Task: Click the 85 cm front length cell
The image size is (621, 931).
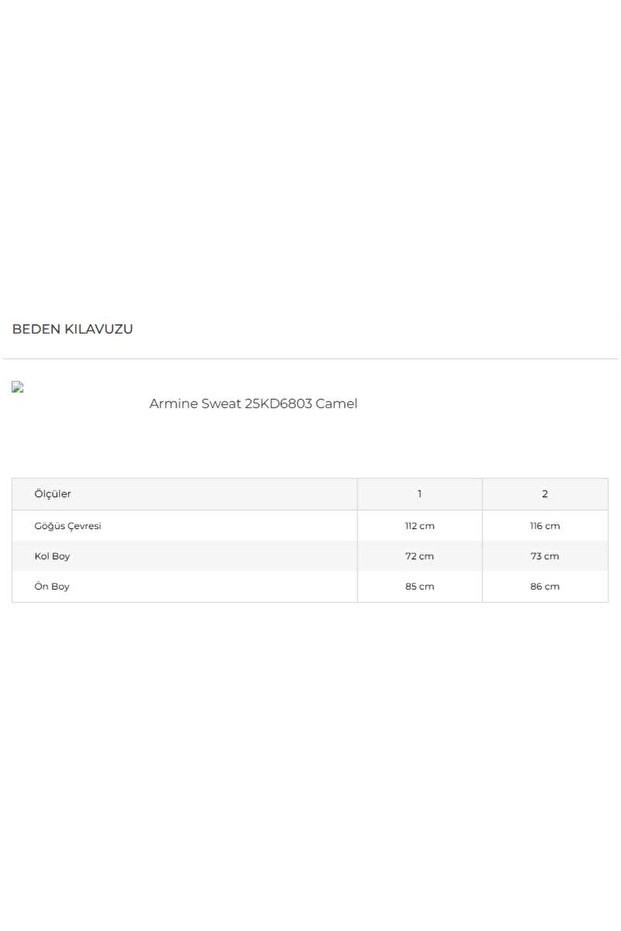Action: [420, 587]
